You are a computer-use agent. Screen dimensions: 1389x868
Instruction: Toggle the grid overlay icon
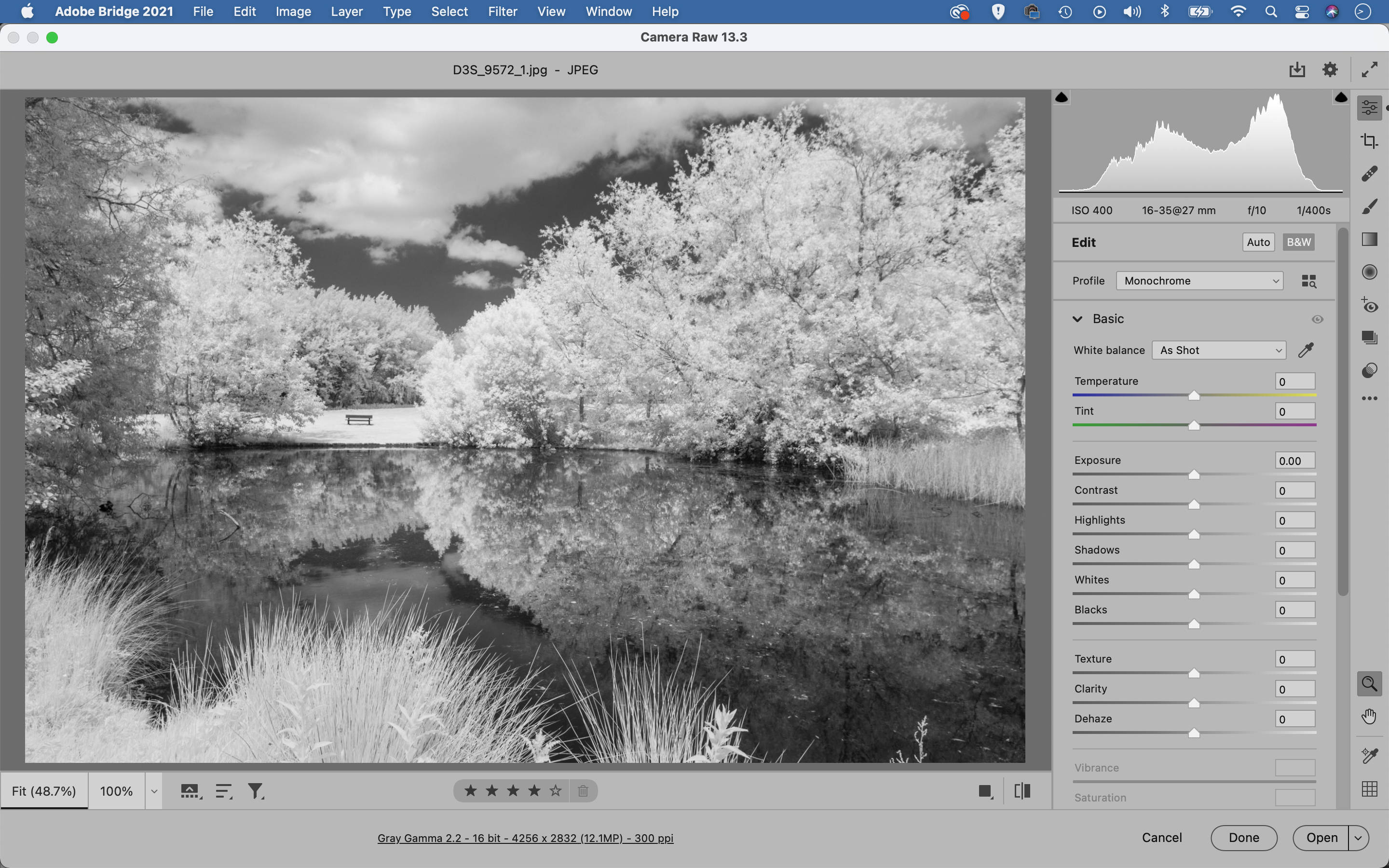[1370, 789]
